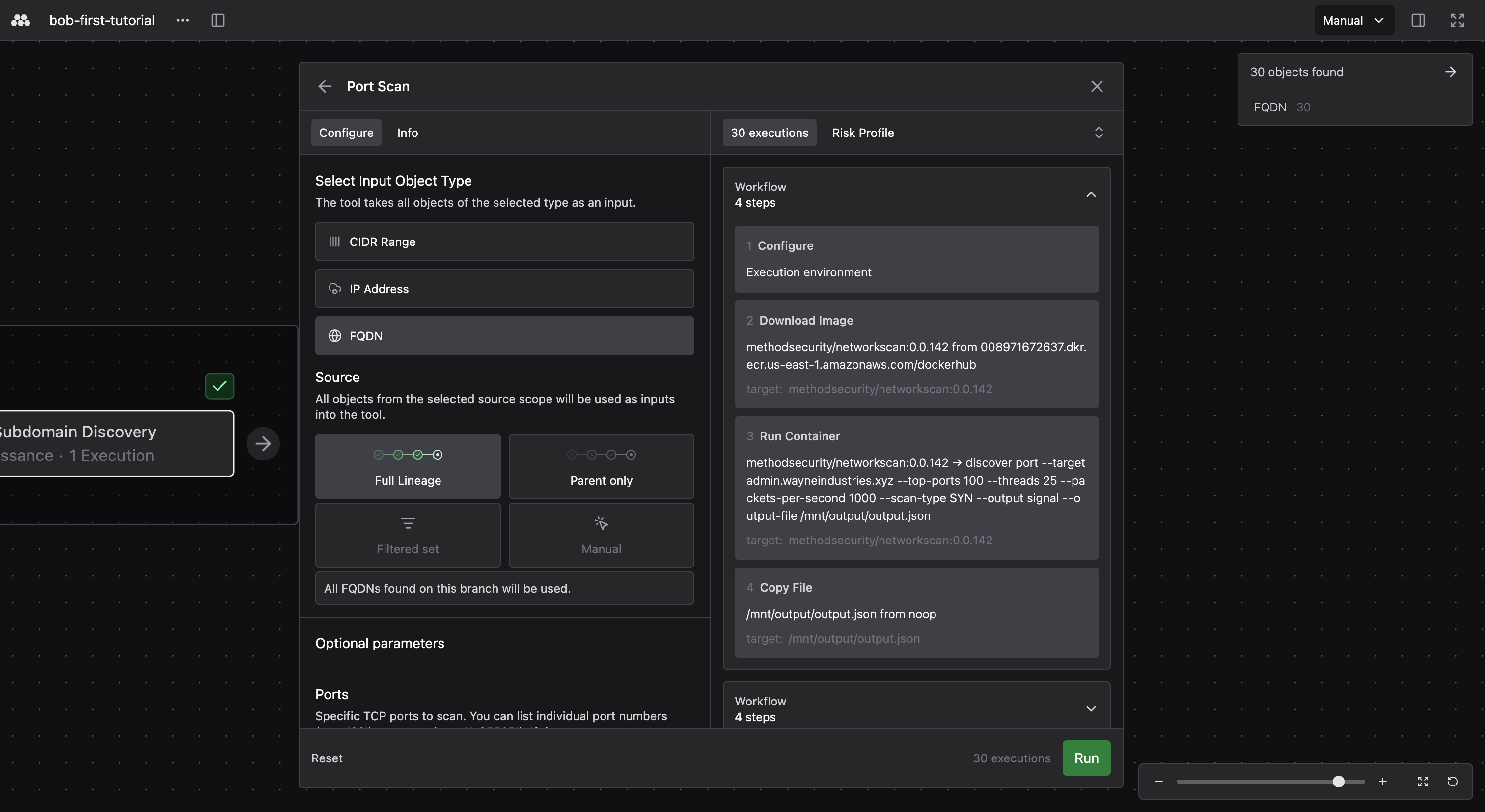
Task: Reset canvas view with the refresh icon
Action: point(1453,782)
